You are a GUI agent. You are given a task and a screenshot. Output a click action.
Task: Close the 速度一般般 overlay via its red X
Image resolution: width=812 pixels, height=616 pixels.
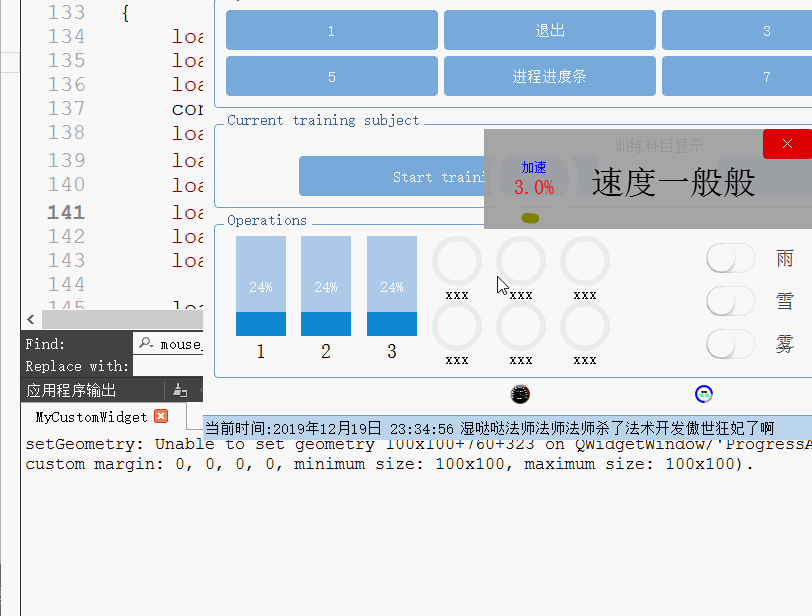(787, 143)
